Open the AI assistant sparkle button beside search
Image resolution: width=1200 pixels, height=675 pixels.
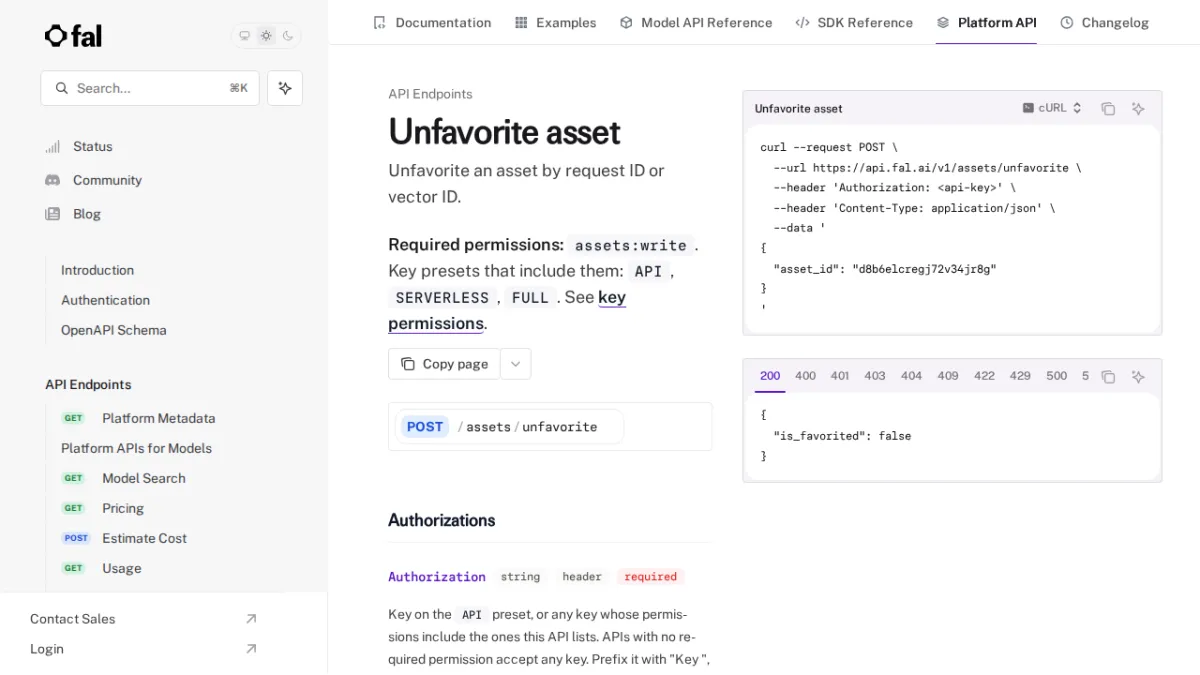point(285,88)
